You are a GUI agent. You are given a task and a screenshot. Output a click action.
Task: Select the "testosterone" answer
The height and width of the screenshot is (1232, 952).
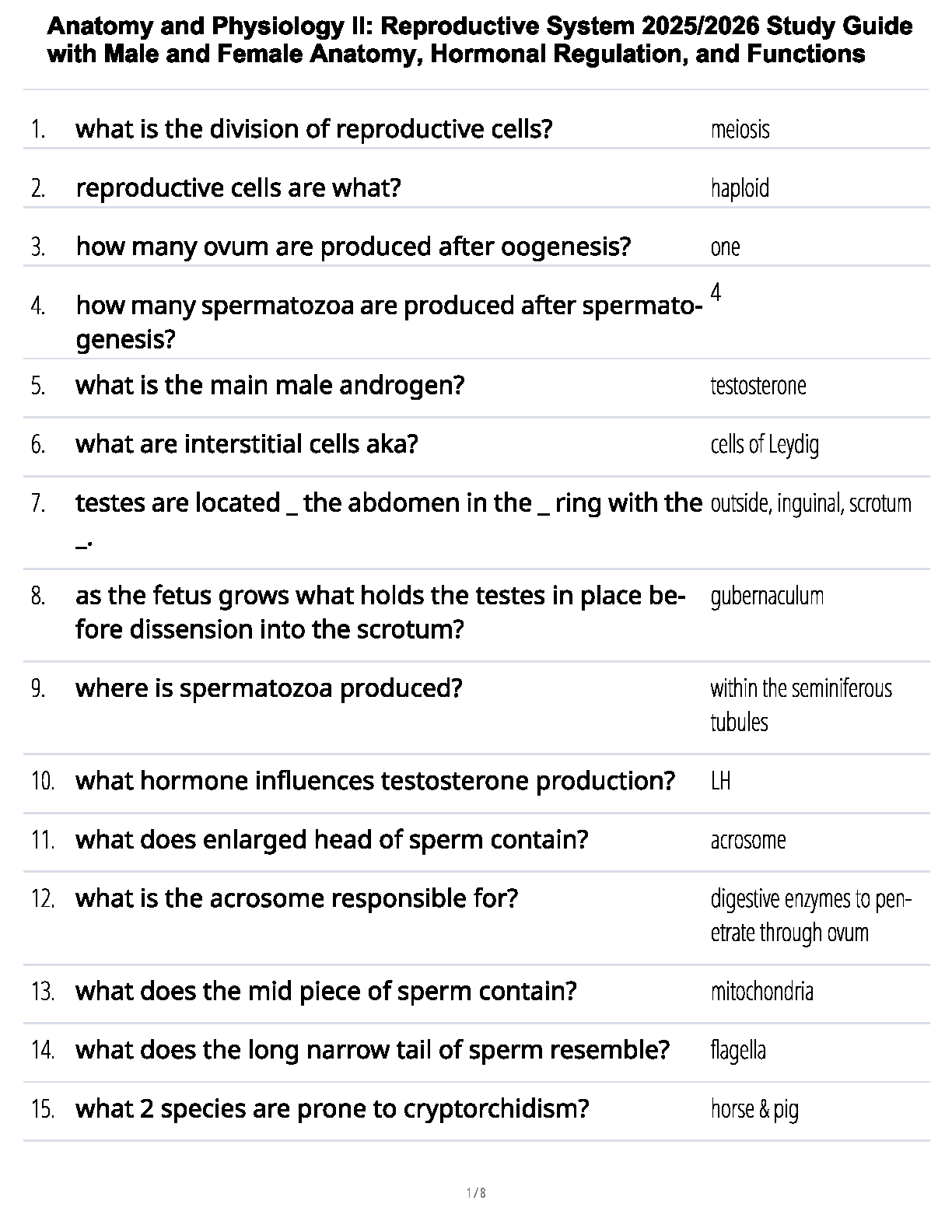758,386
